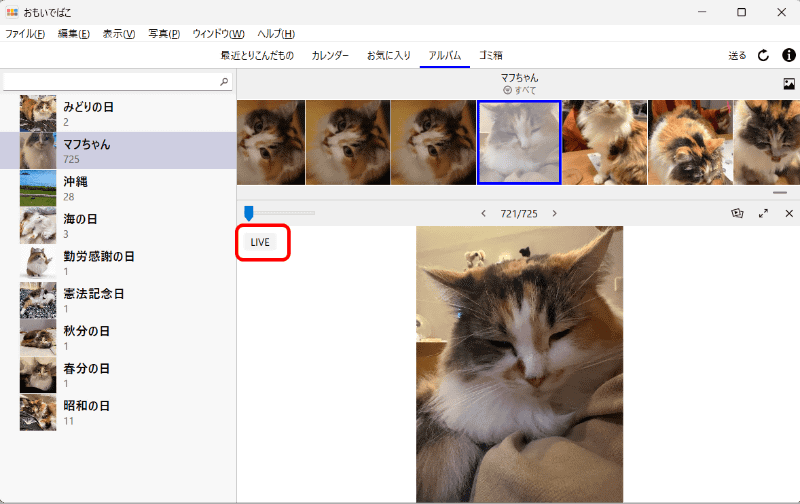Go to the next photo with the arrow
This screenshot has height=504, width=800.
(555, 213)
